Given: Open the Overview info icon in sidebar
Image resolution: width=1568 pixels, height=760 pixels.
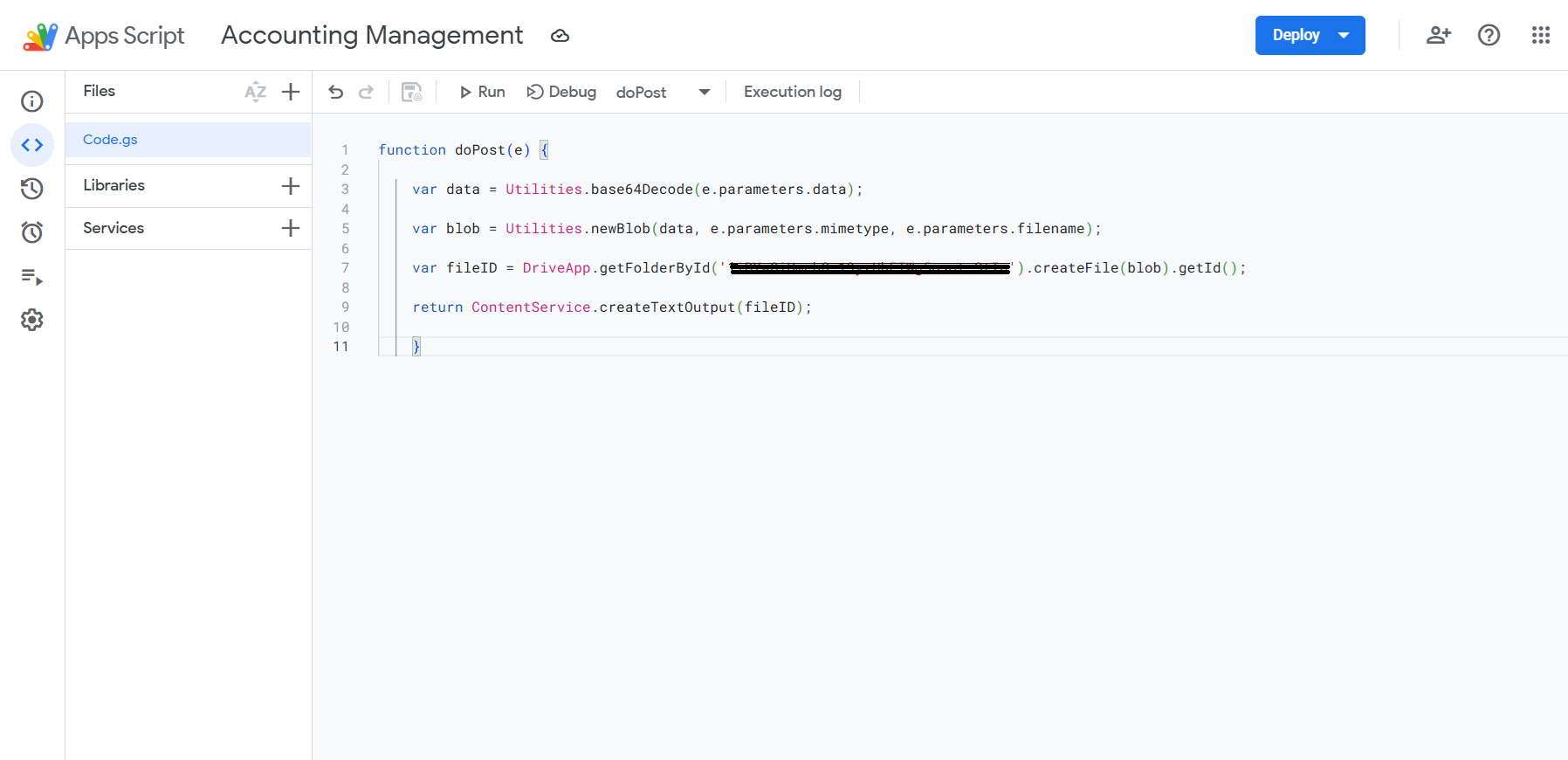Looking at the screenshot, I should pyautogui.click(x=32, y=101).
